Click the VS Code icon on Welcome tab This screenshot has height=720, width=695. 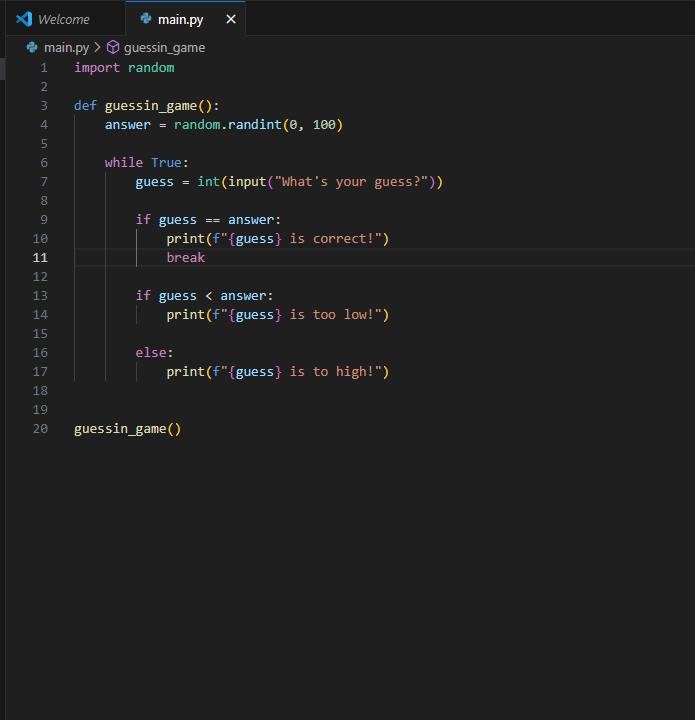pyautogui.click(x=24, y=19)
